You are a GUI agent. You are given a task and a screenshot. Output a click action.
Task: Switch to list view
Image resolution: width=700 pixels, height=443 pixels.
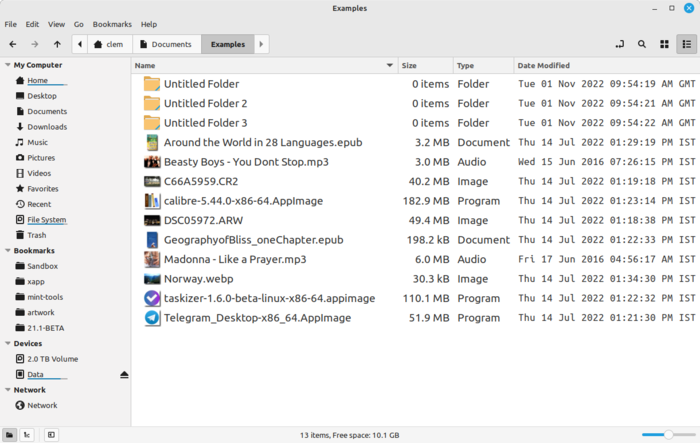tap(686, 44)
